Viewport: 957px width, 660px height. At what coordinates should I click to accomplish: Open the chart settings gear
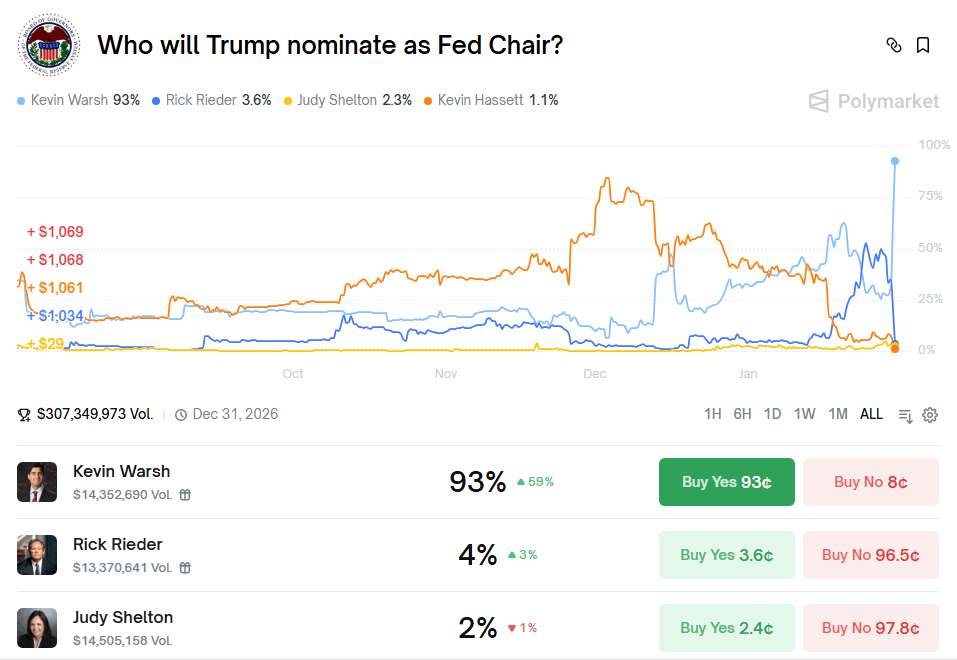point(930,414)
